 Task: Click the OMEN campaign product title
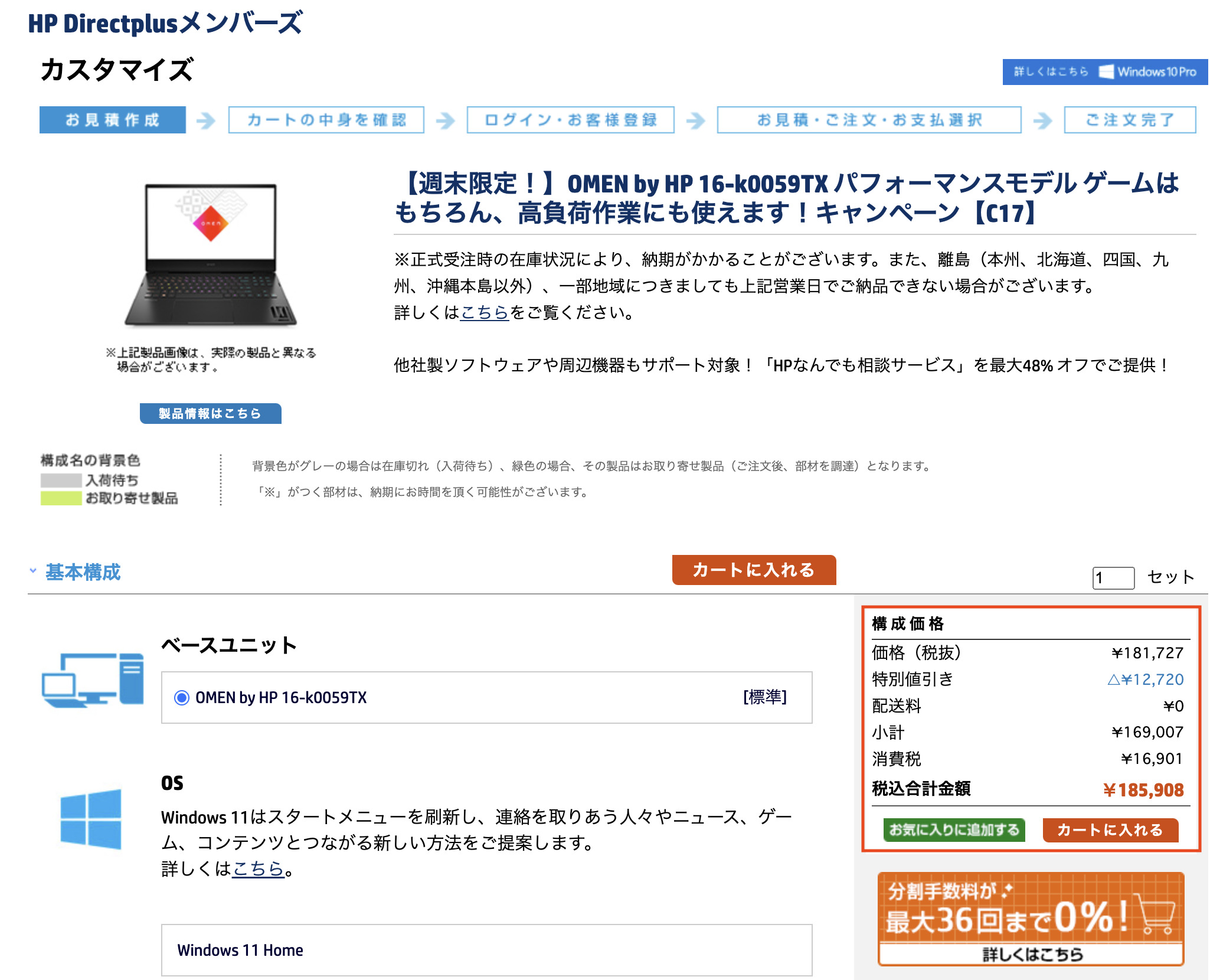pyautogui.click(x=786, y=198)
